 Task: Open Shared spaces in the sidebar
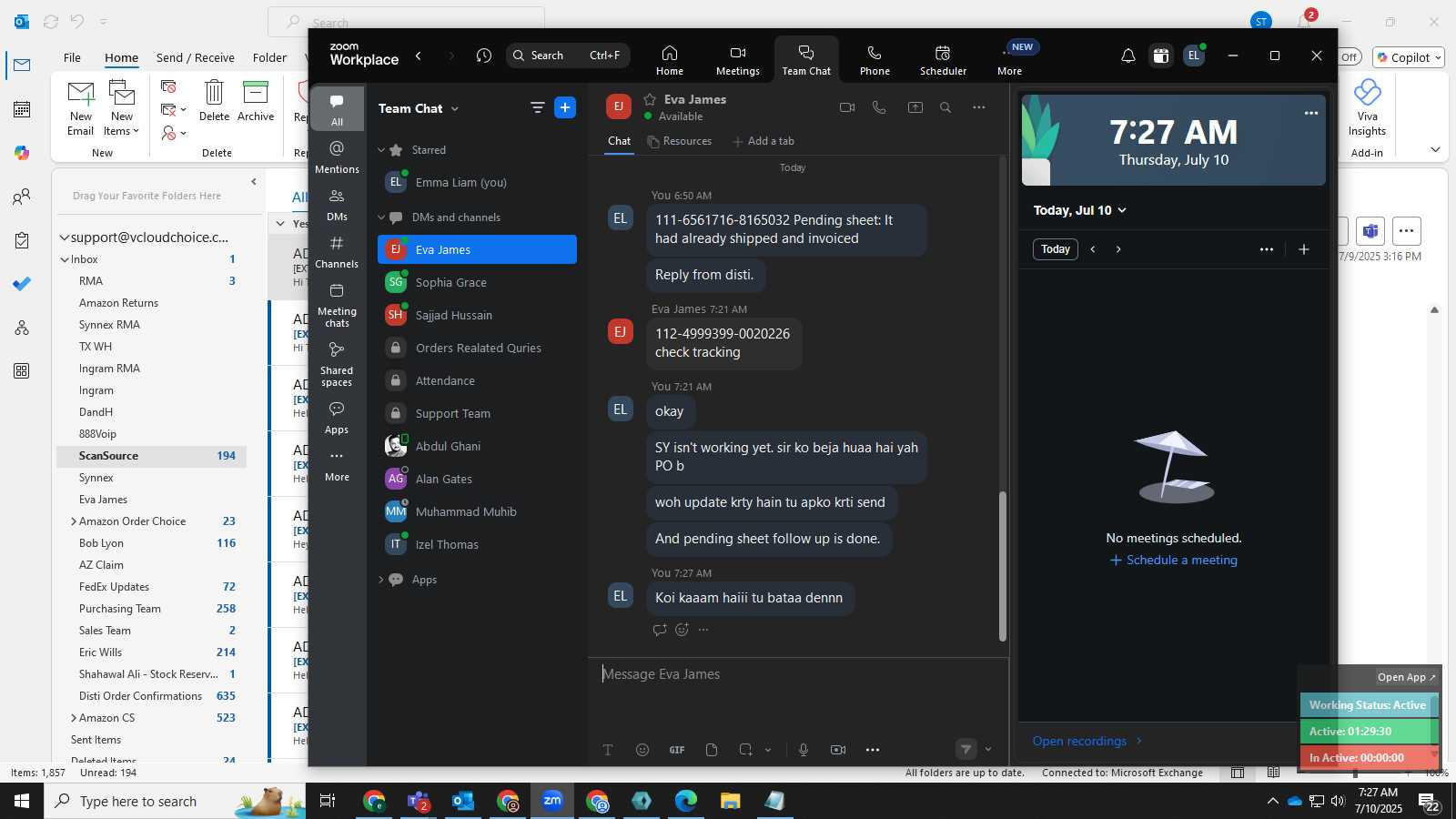(337, 363)
